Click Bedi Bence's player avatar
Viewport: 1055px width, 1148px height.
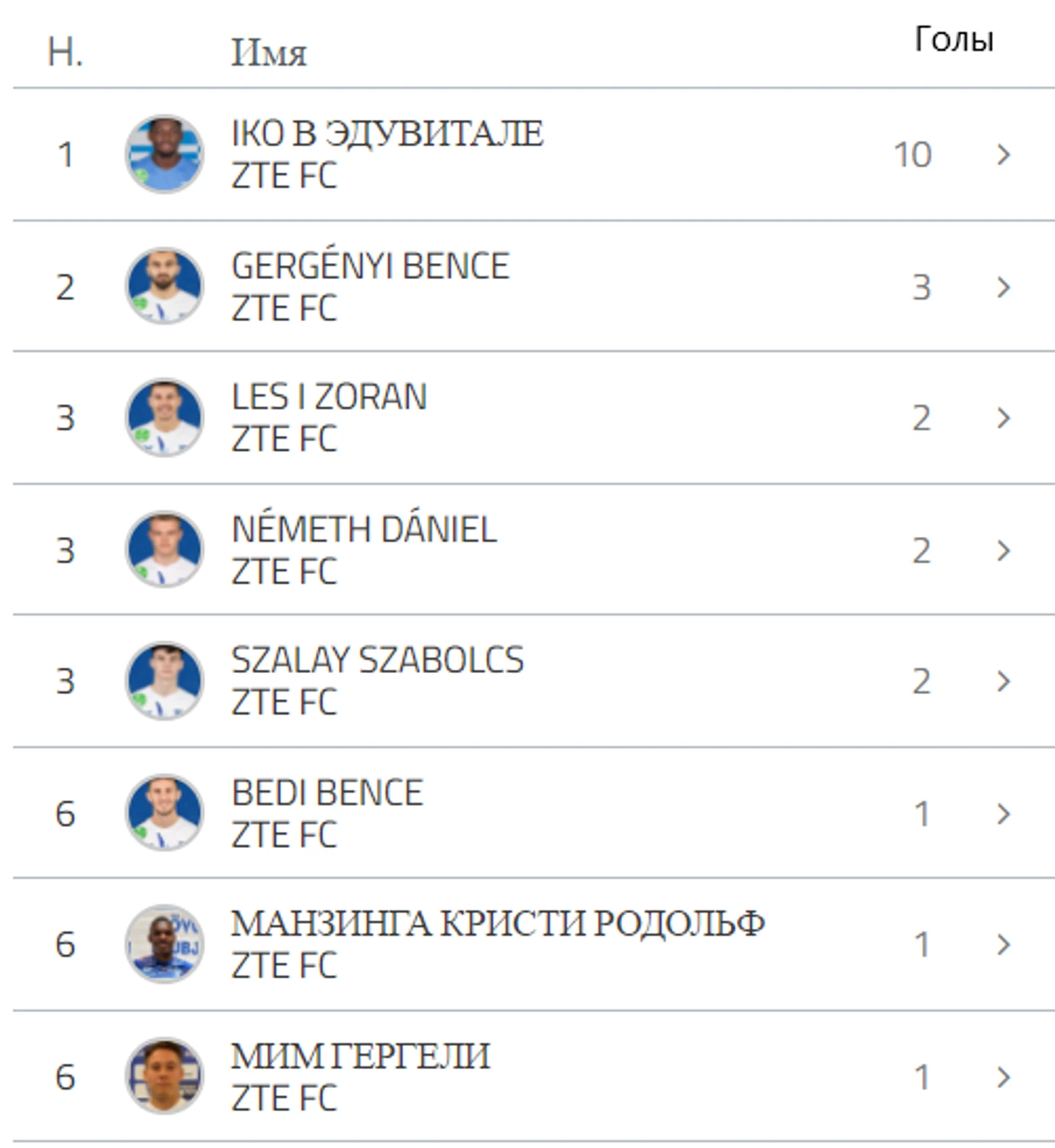tap(164, 813)
